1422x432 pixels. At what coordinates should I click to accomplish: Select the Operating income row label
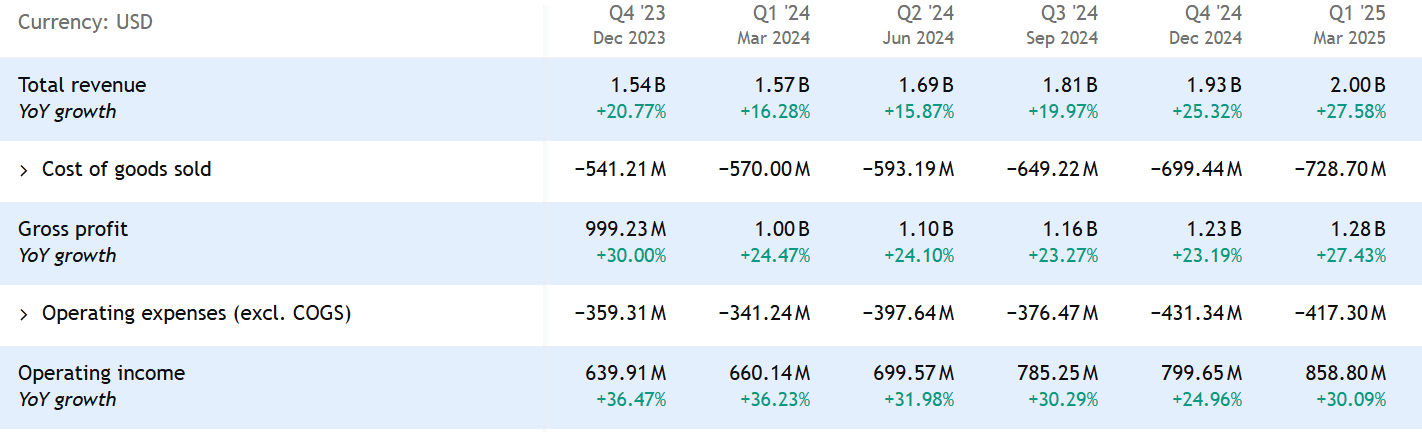pos(101,373)
